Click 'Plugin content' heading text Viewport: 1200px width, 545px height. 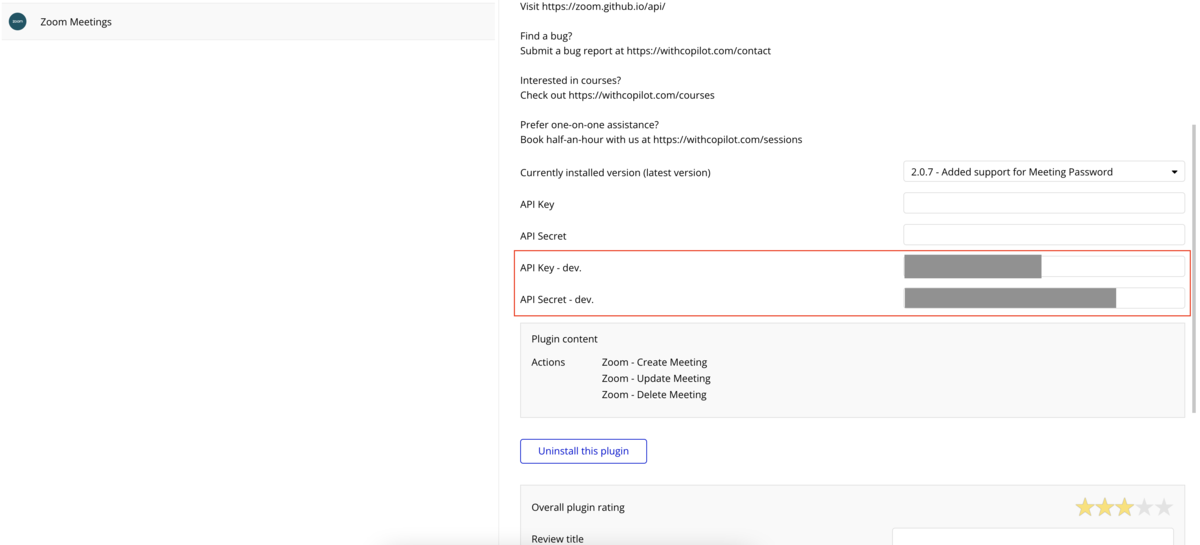564,339
